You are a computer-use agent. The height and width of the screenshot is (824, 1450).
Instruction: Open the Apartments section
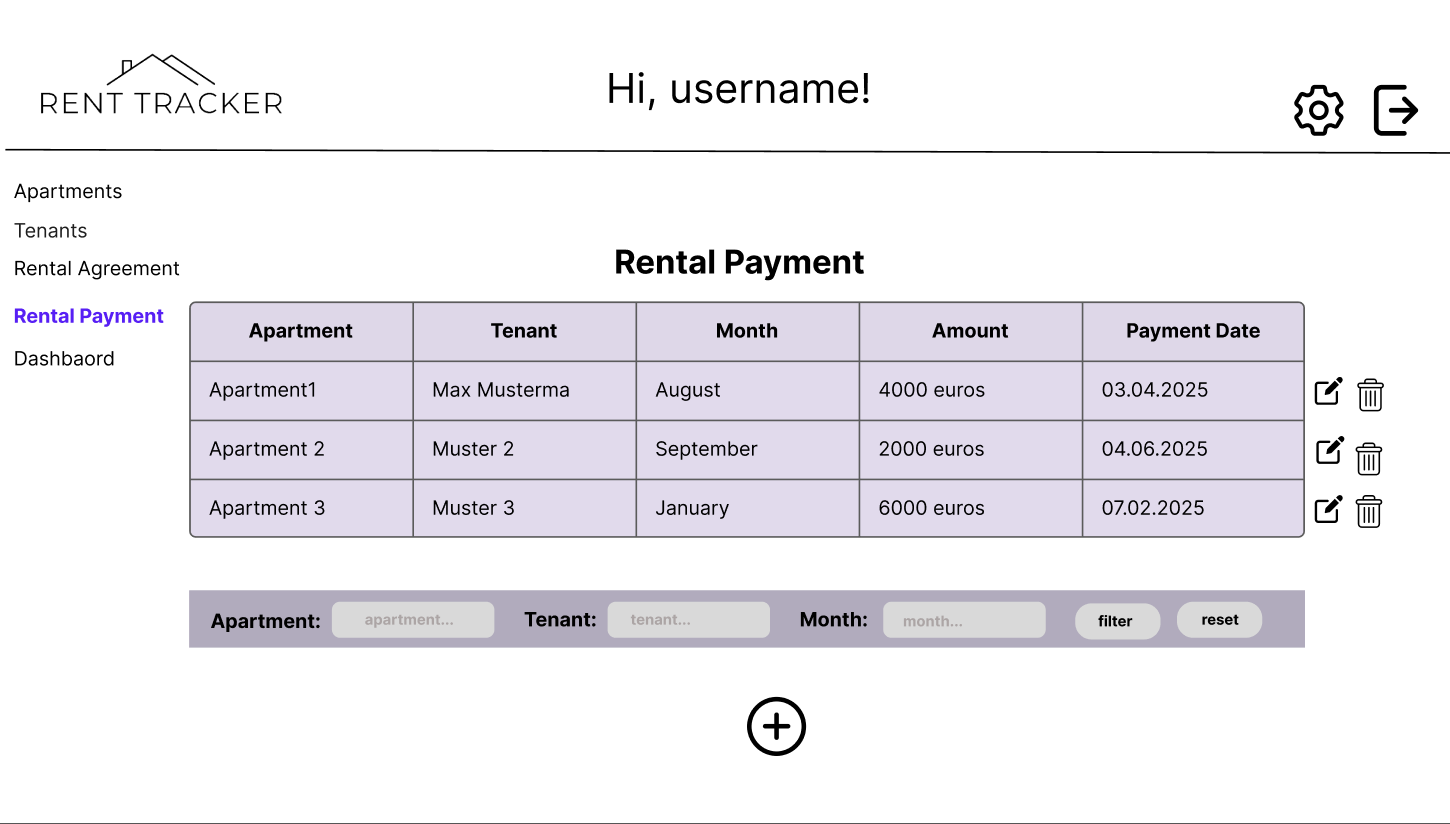point(68,191)
